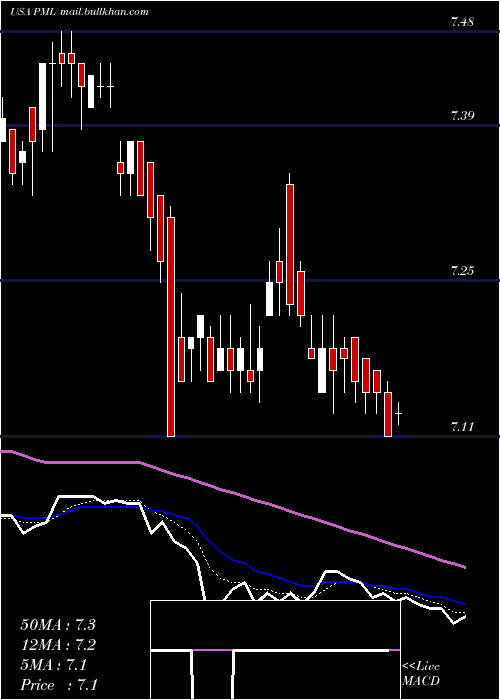
Task: Click the USA PML mail.bullkhan.com header text
Action: 79,12
